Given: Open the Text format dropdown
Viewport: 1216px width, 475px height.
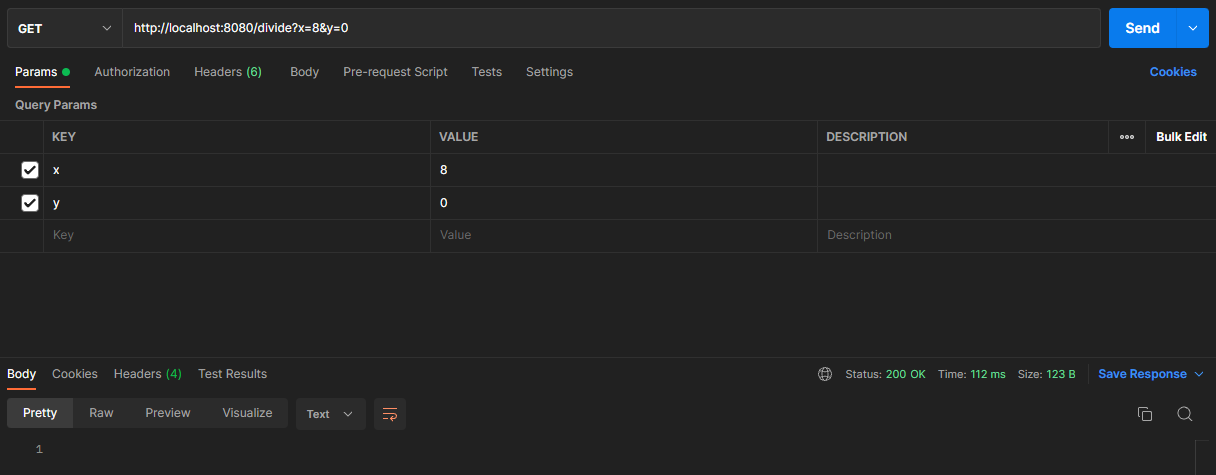Looking at the screenshot, I should click(x=330, y=414).
